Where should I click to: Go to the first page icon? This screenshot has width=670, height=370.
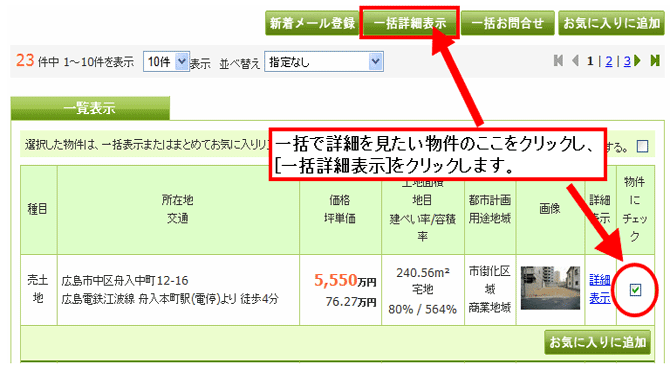[558, 61]
